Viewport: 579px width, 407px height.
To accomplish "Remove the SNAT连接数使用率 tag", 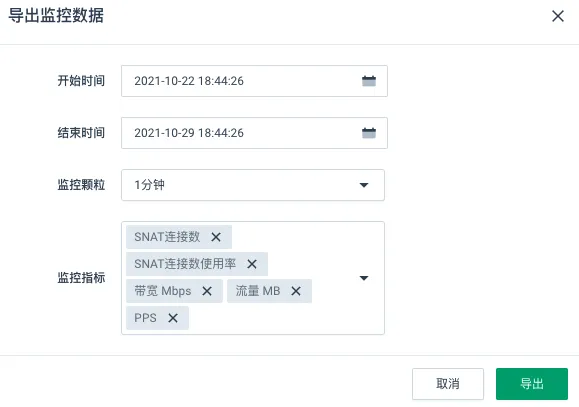I will tap(252, 264).
